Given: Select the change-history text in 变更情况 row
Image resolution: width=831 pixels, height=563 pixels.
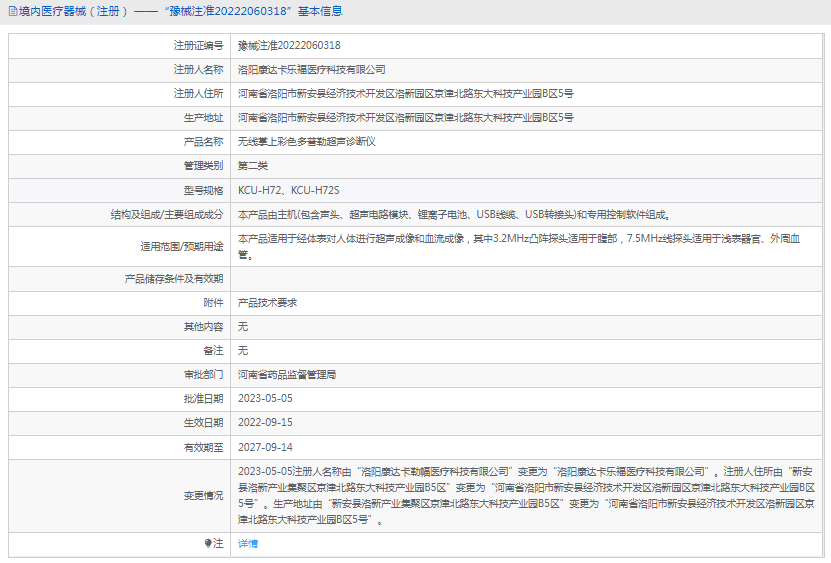Looking at the screenshot, I should tap(526, 496).
